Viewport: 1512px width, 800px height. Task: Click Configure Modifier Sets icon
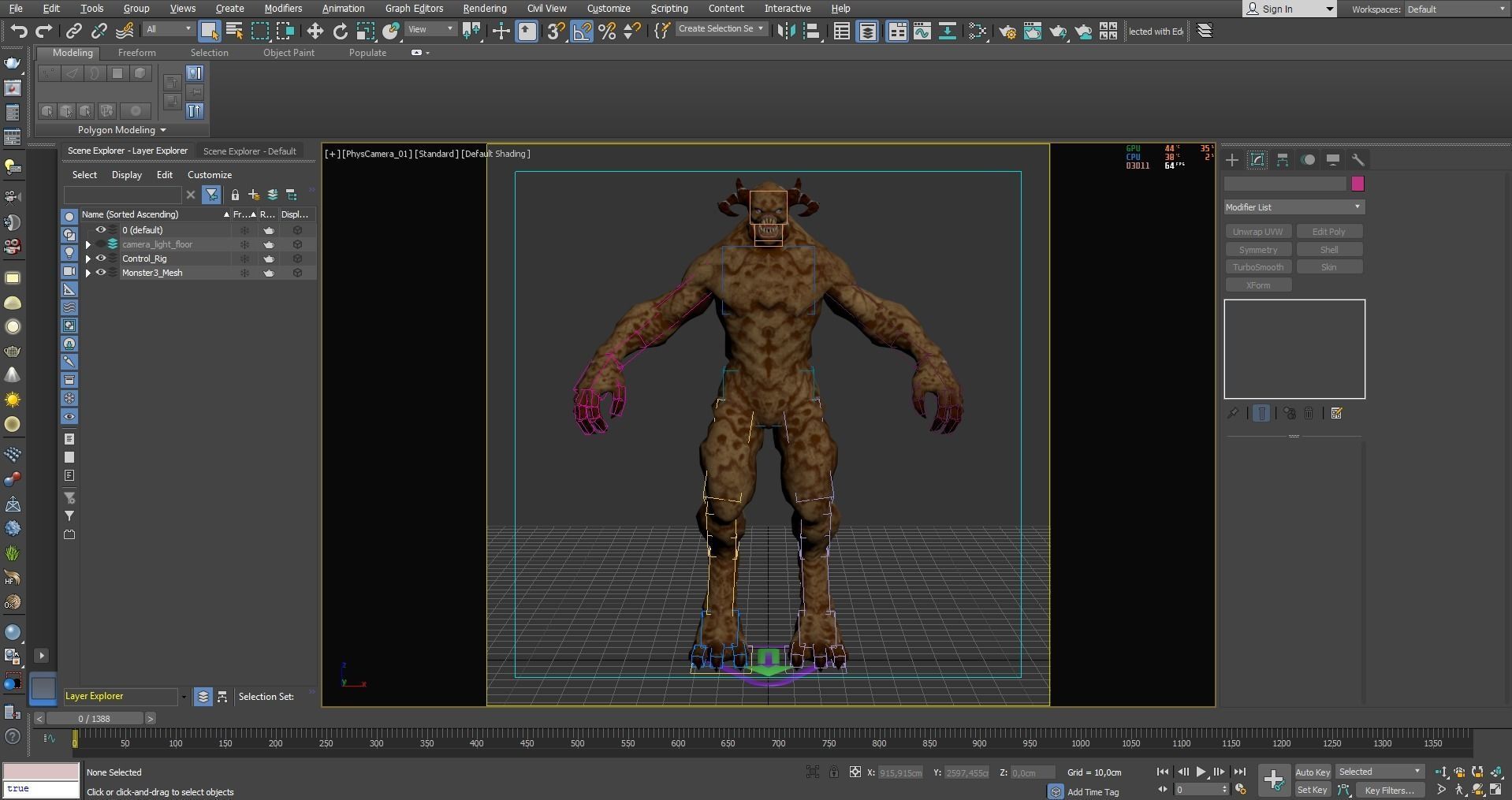[1336, 413]
